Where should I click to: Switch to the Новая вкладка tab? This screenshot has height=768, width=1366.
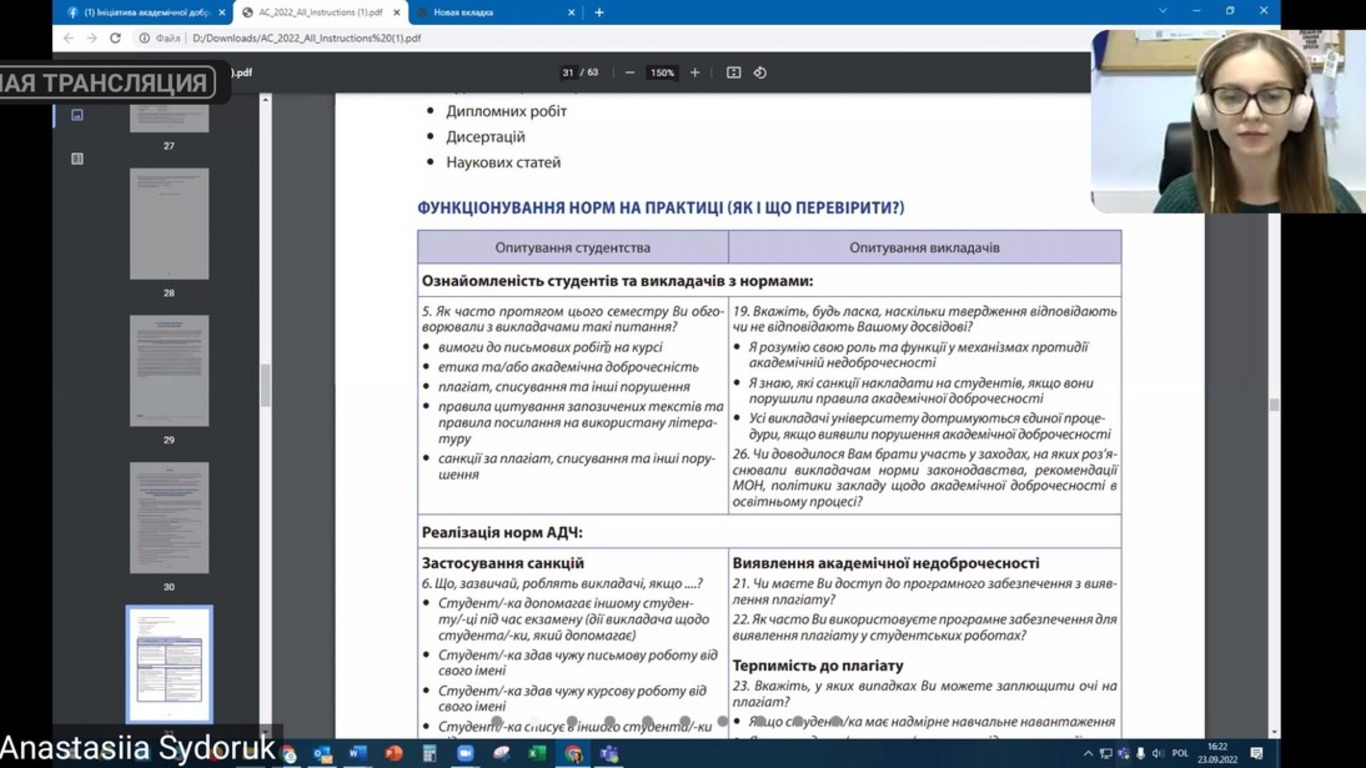[482, 12]
